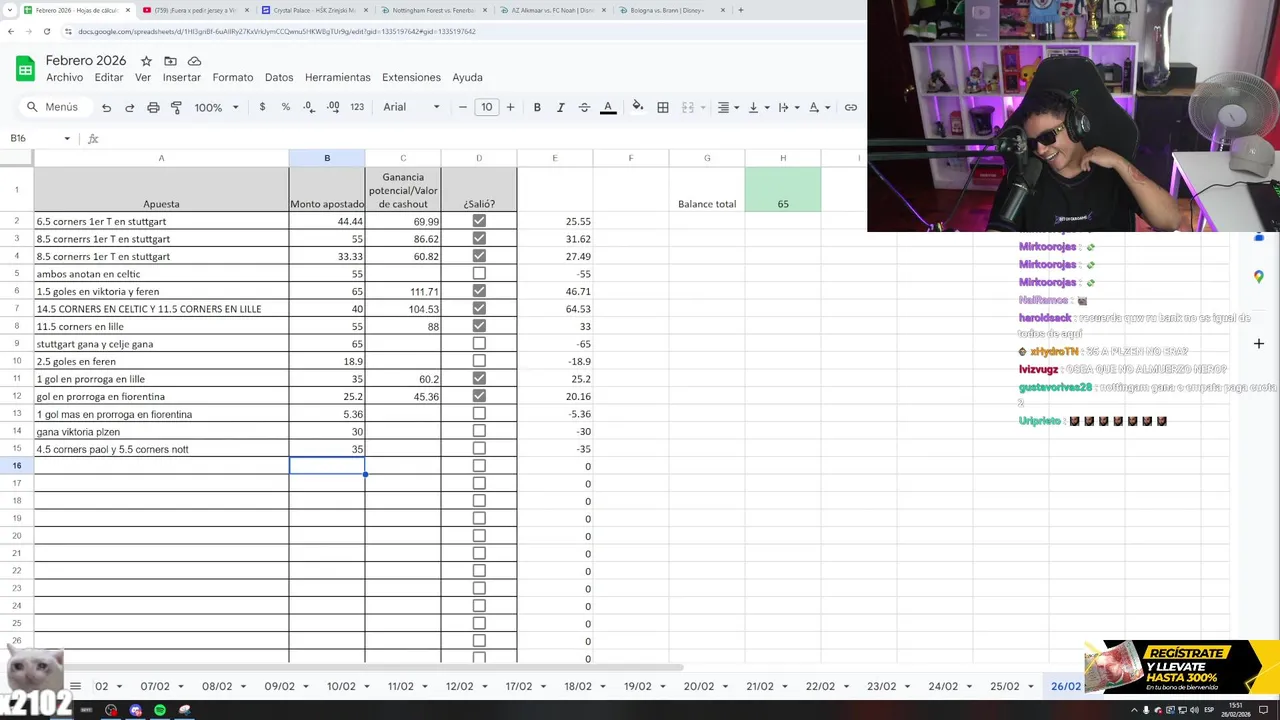Open Google Sheets home via green logo
1280x720 pixels.
click(x=25, y=69)
